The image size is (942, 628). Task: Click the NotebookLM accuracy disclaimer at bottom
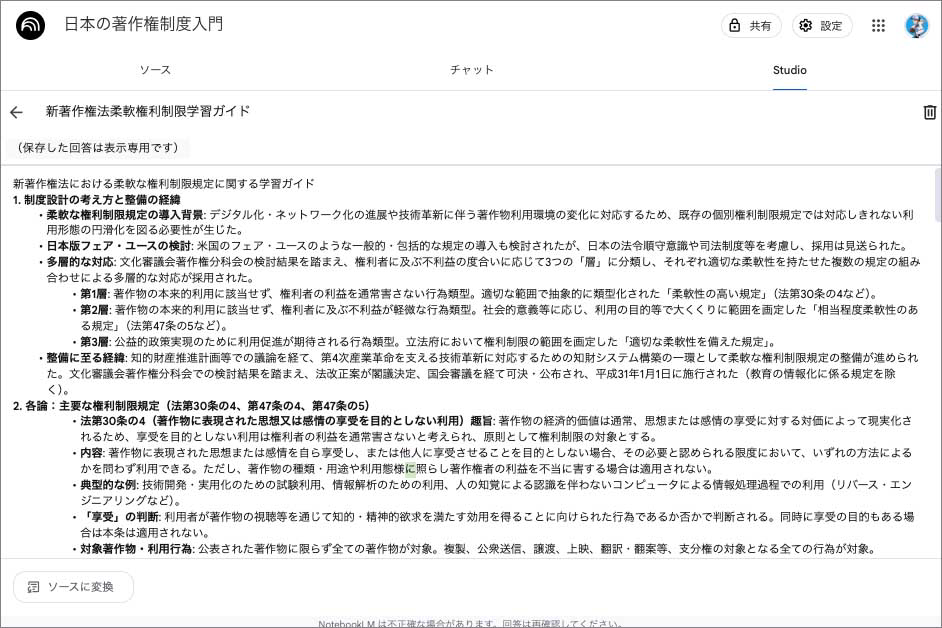pyautogui.click(x=470, y=623)
